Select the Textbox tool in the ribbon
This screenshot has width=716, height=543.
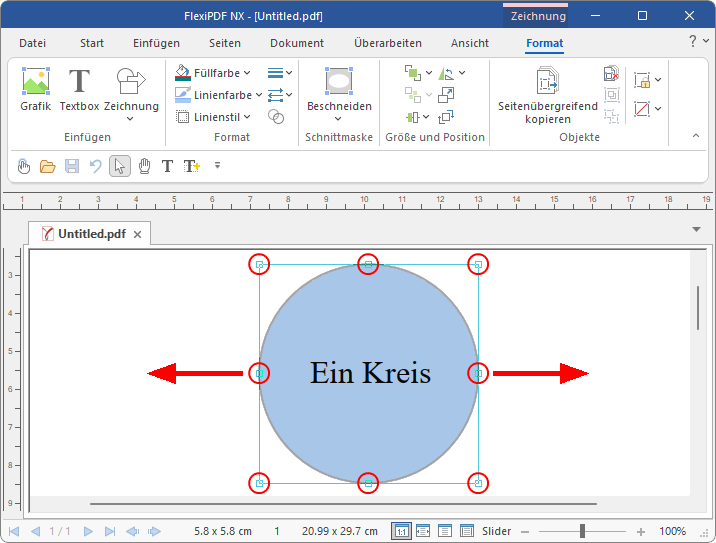[79, 90]
